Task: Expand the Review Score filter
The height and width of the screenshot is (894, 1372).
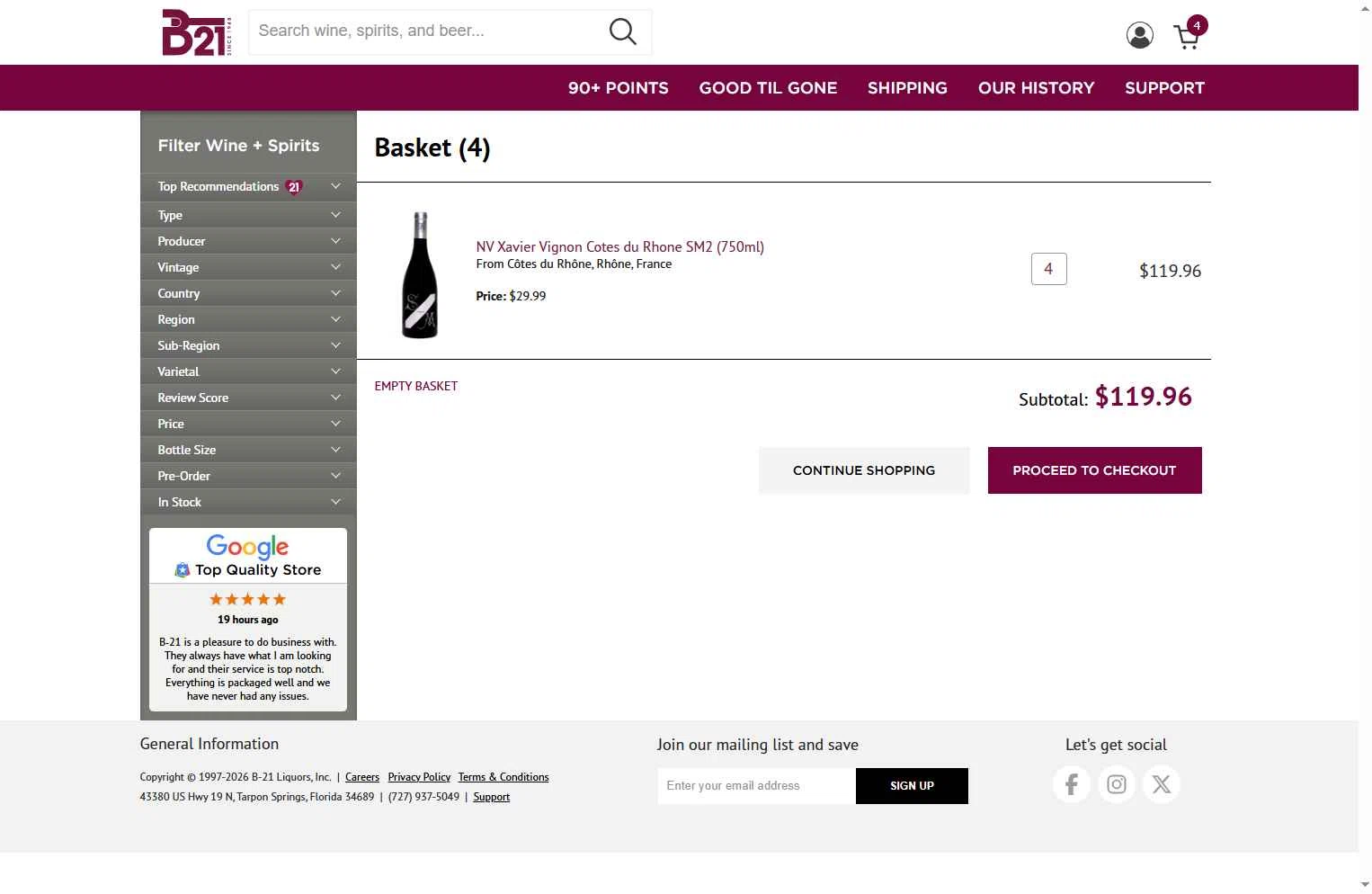Action: click(x=248, y=398)
